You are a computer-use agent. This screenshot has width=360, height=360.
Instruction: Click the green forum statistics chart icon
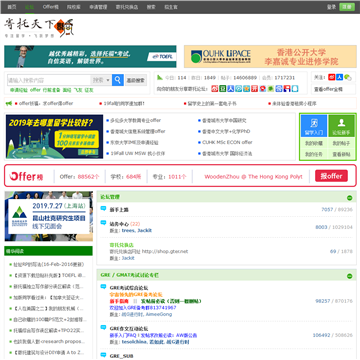(x=160, y=77)
